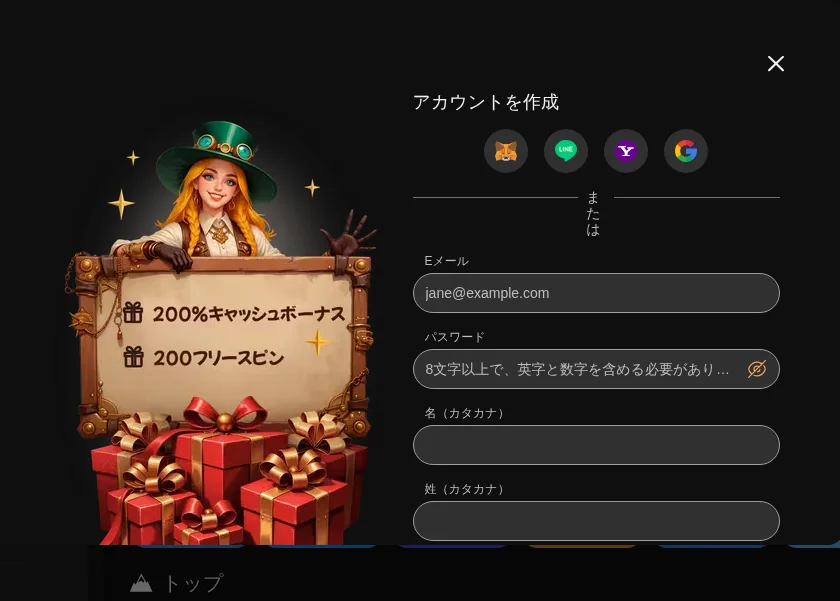Sign up with the MetaMask fox icon

[x=506, y=151]
